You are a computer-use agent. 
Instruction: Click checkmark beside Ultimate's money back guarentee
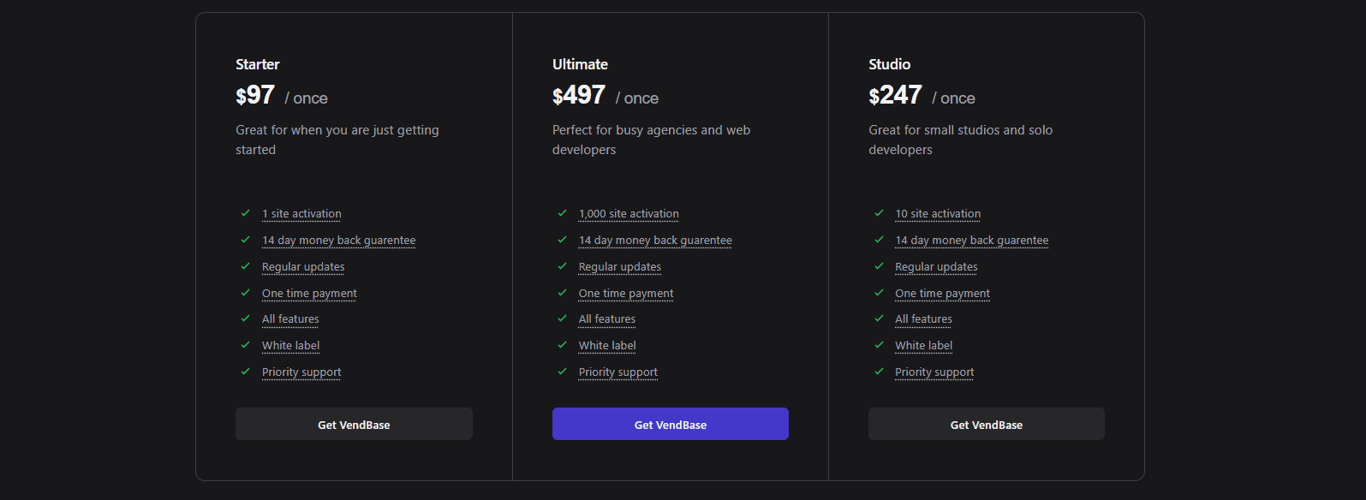(x=562, y=239)
